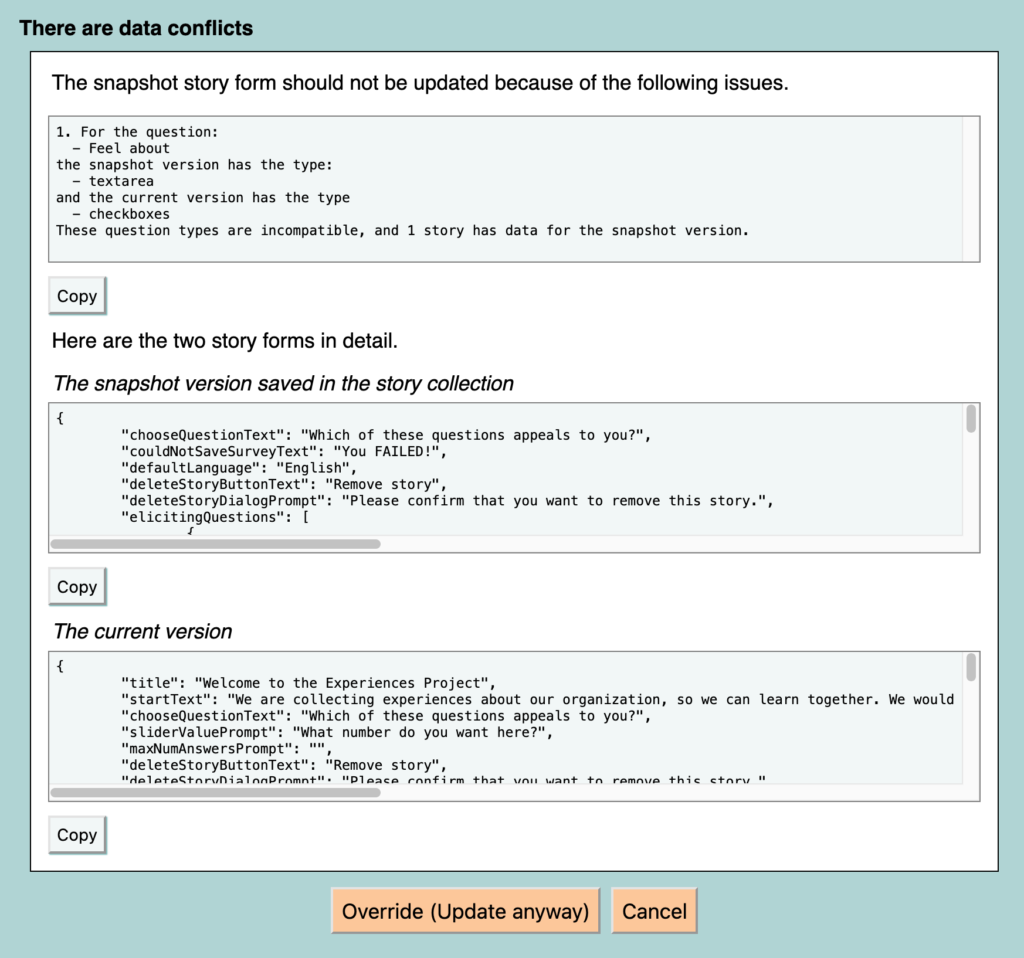1024x958 pixels.
Task: Click the vertical scrollbar of the snapshot version box
Action: 971,419
